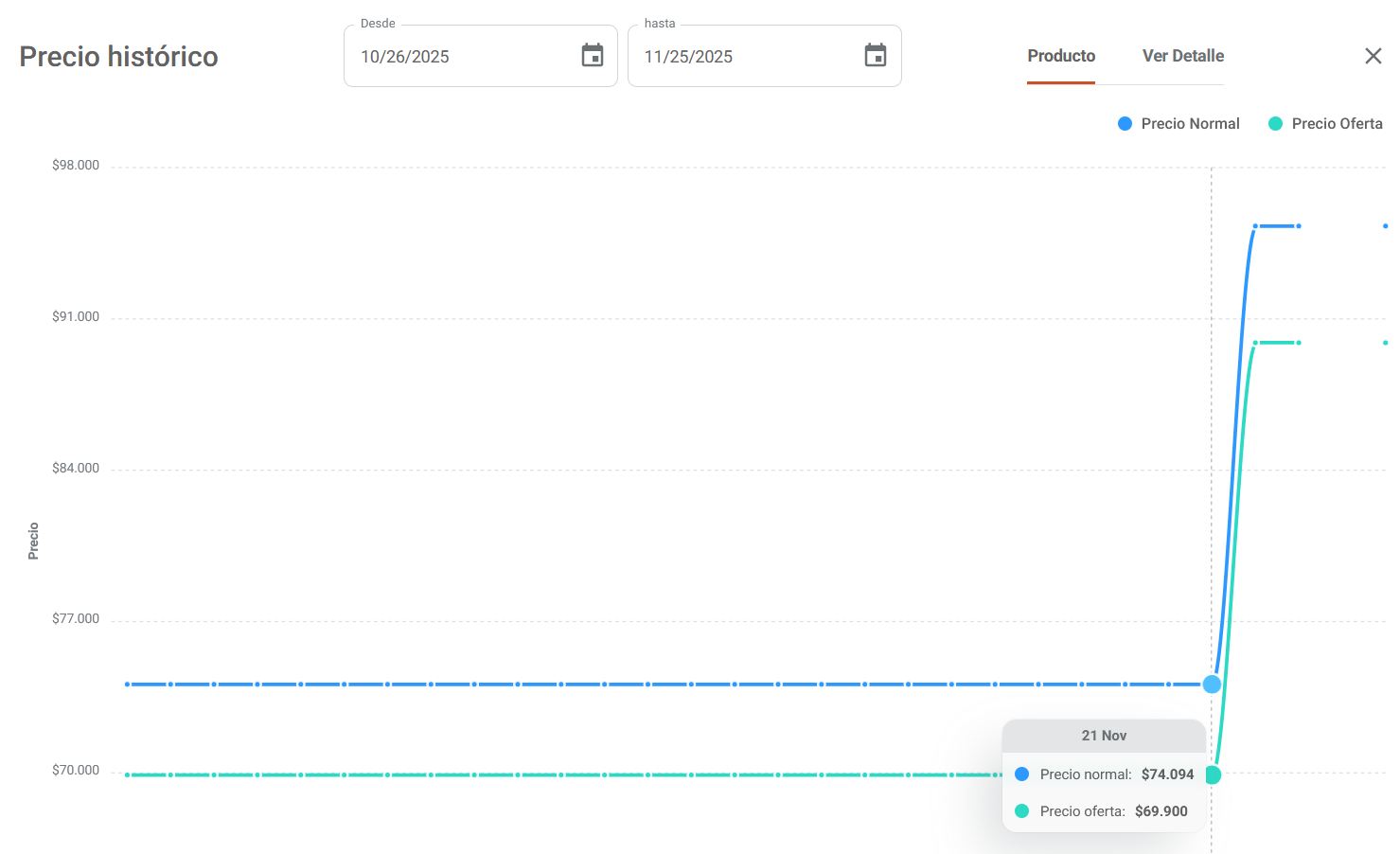
Task: Select the enlarged green point on 21 Nov
Action: pos(1213,775)
